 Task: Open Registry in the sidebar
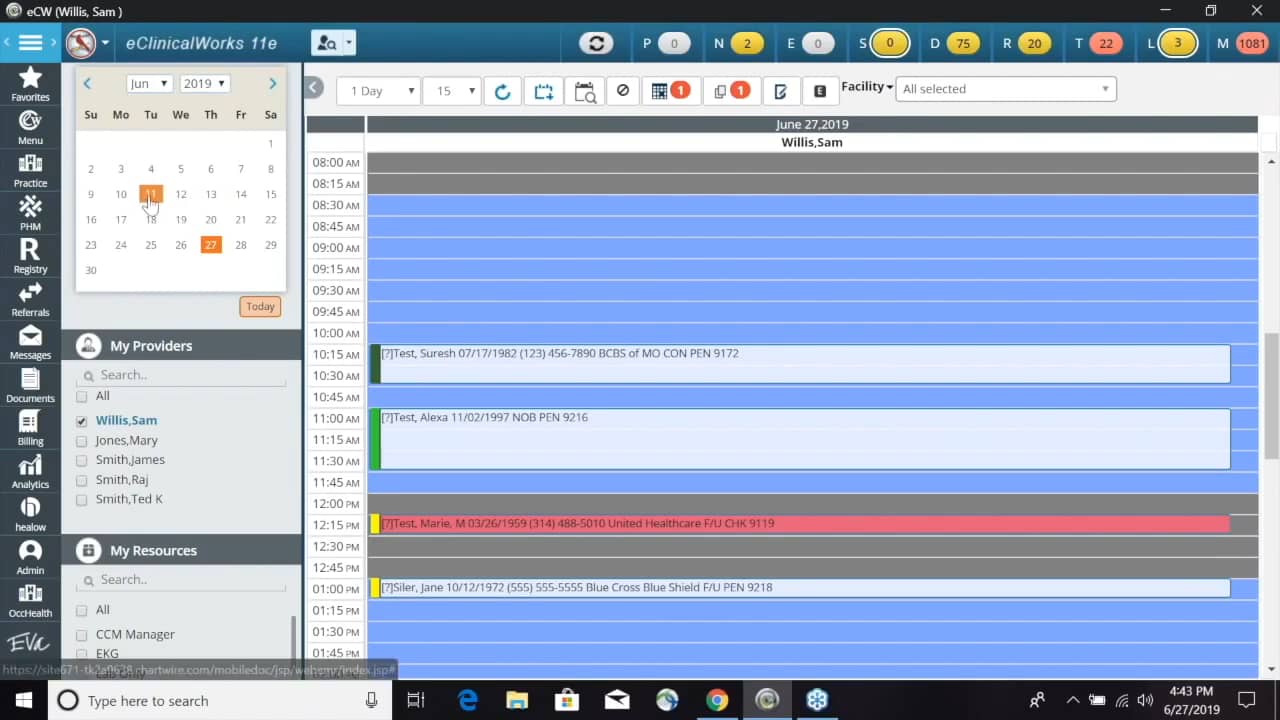point(30,256)
